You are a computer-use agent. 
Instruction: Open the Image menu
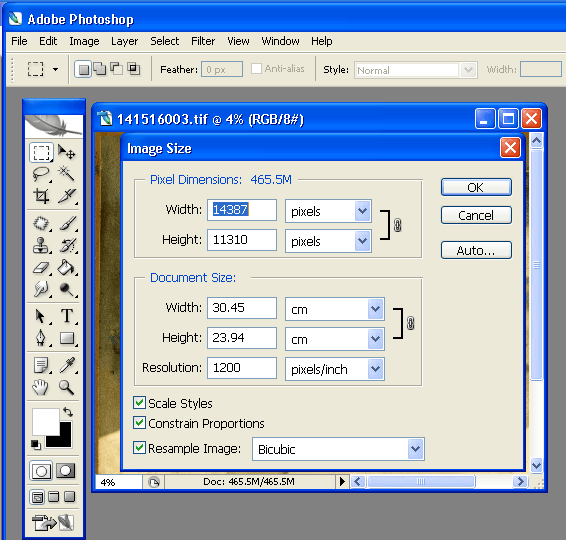(x=84, y=41)
